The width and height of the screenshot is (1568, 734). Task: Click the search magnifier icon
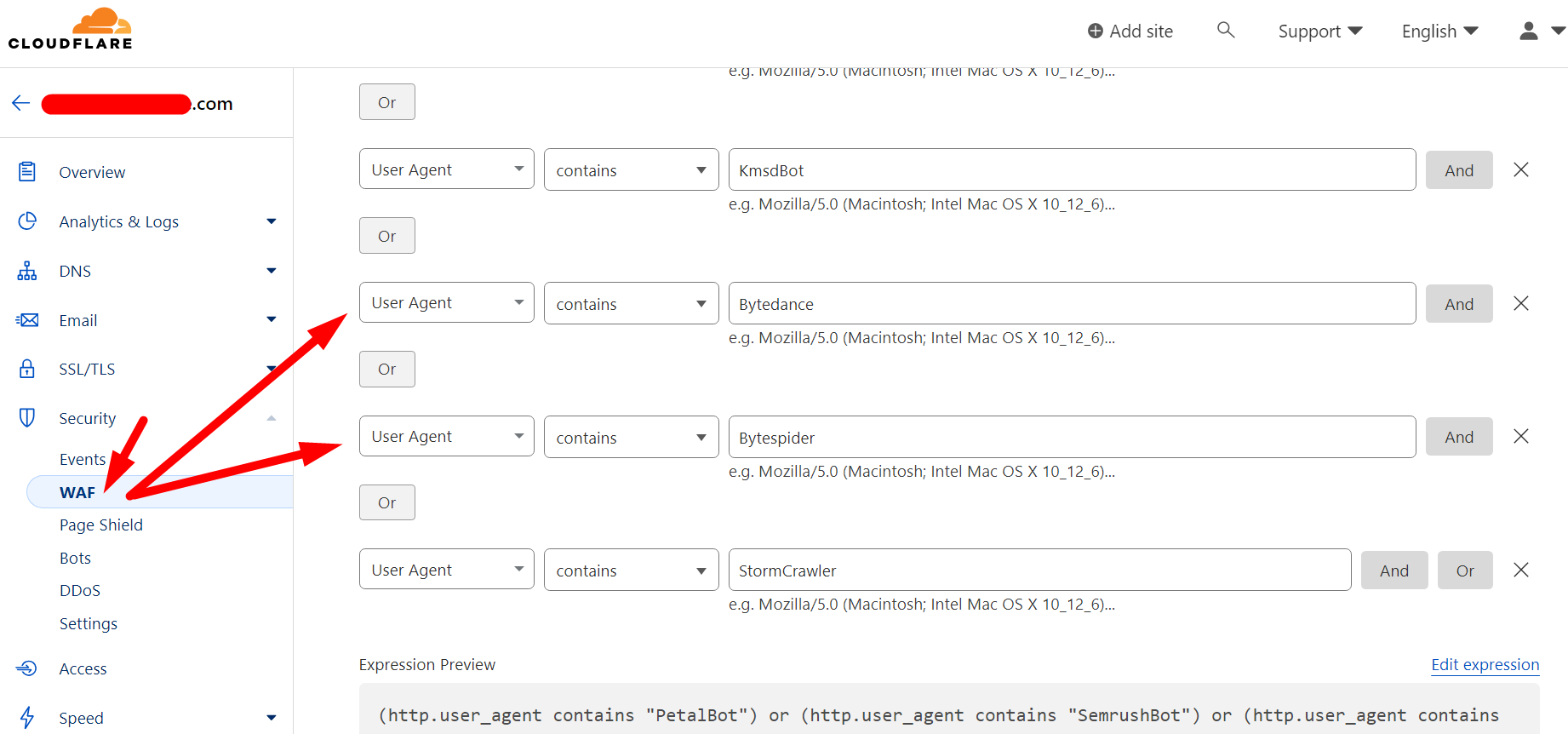1226,30
